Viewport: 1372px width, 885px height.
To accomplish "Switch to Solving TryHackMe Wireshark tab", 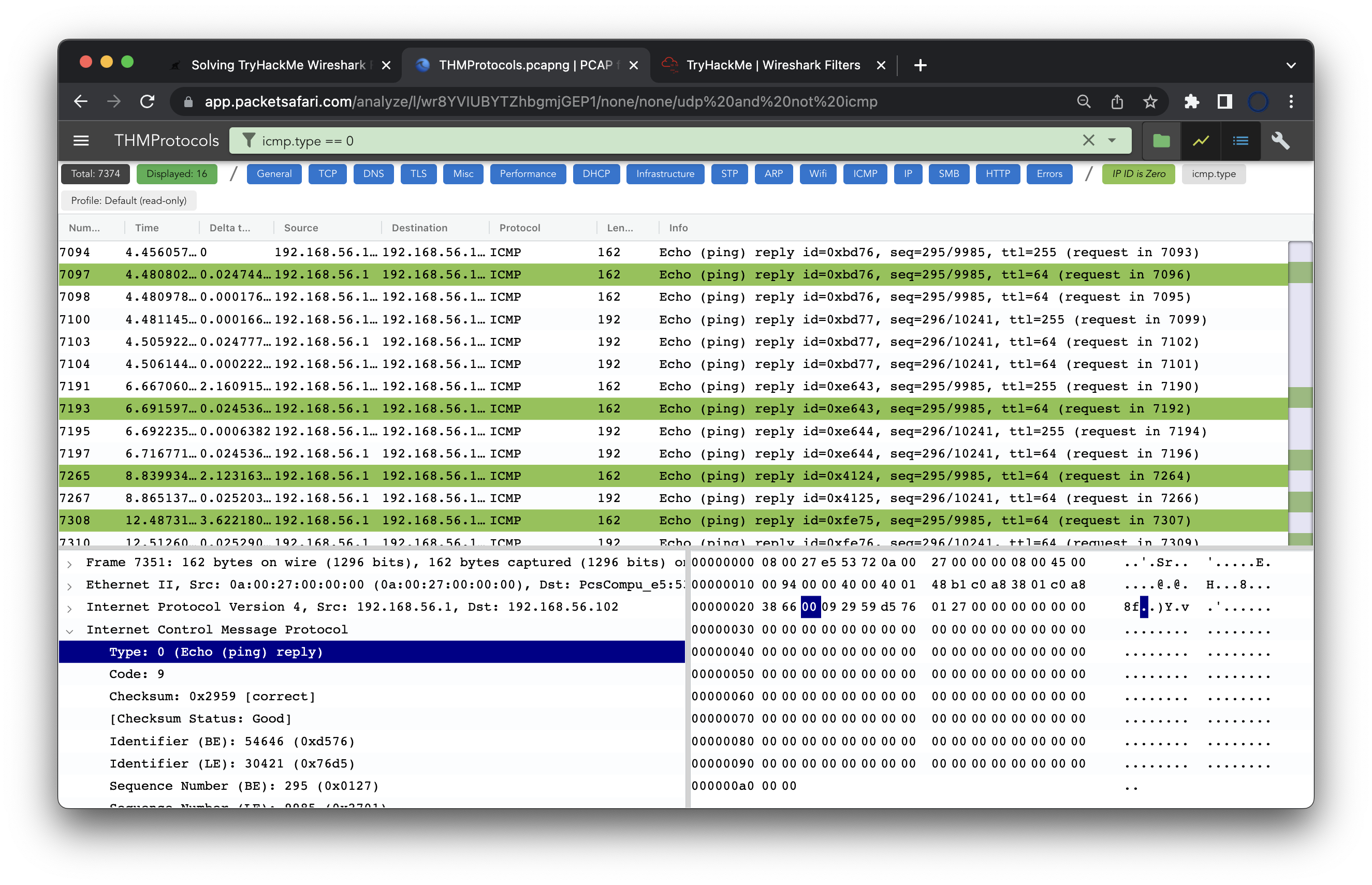I will click(278, 65).
